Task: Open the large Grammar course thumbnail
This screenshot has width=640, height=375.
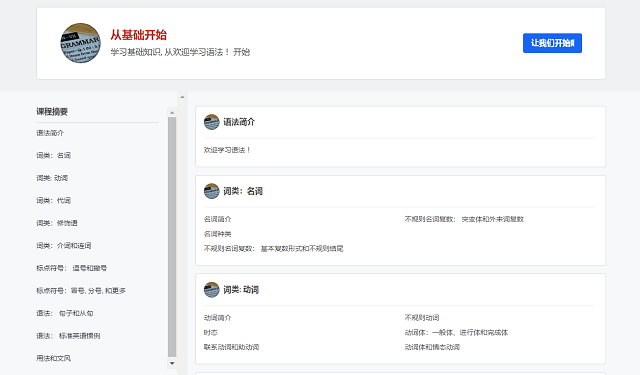Action: coord(80,43)
